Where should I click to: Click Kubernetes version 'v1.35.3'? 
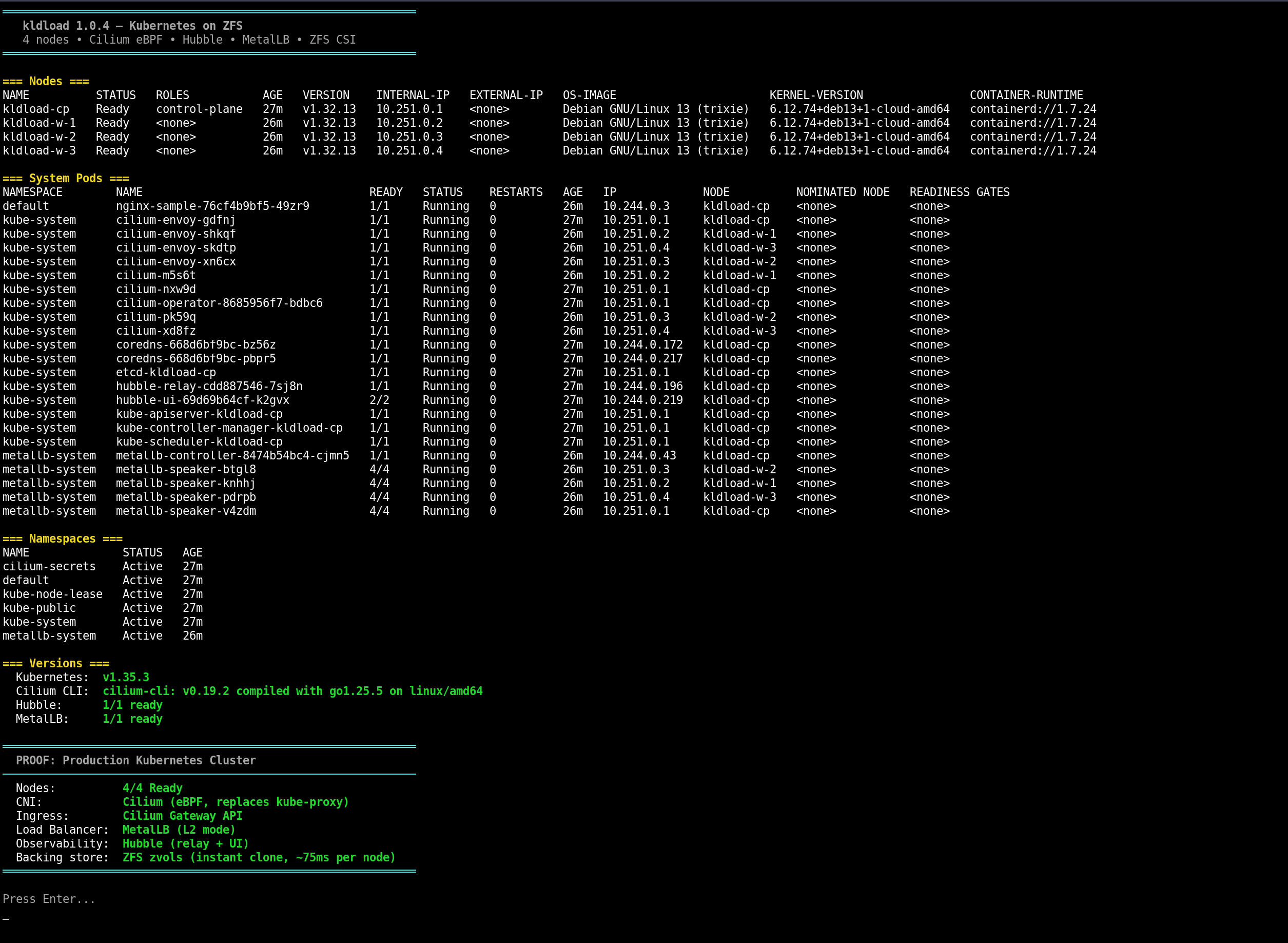pos(126,677)
